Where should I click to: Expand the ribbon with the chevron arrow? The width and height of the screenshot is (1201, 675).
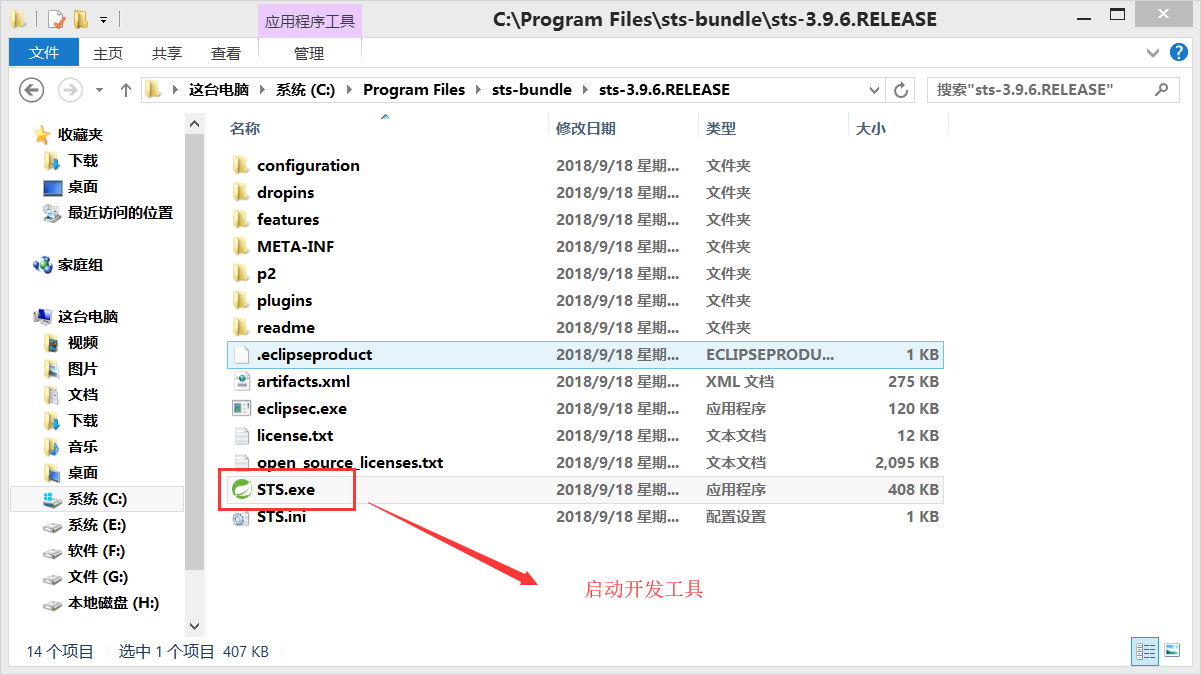pyautogui.click(x=1152, y=53)
